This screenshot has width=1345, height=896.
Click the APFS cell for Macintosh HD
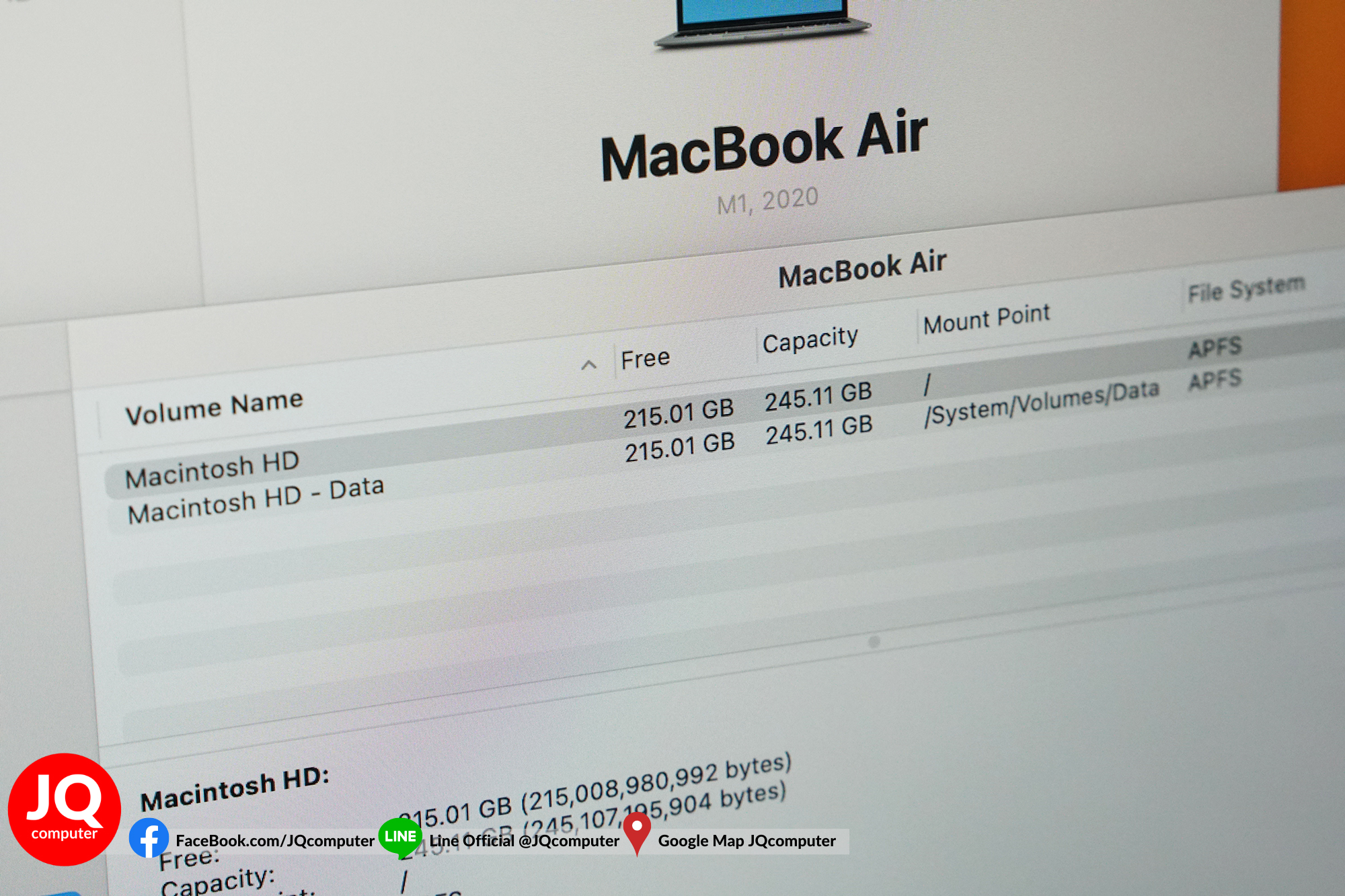[x=1215, y=348]
